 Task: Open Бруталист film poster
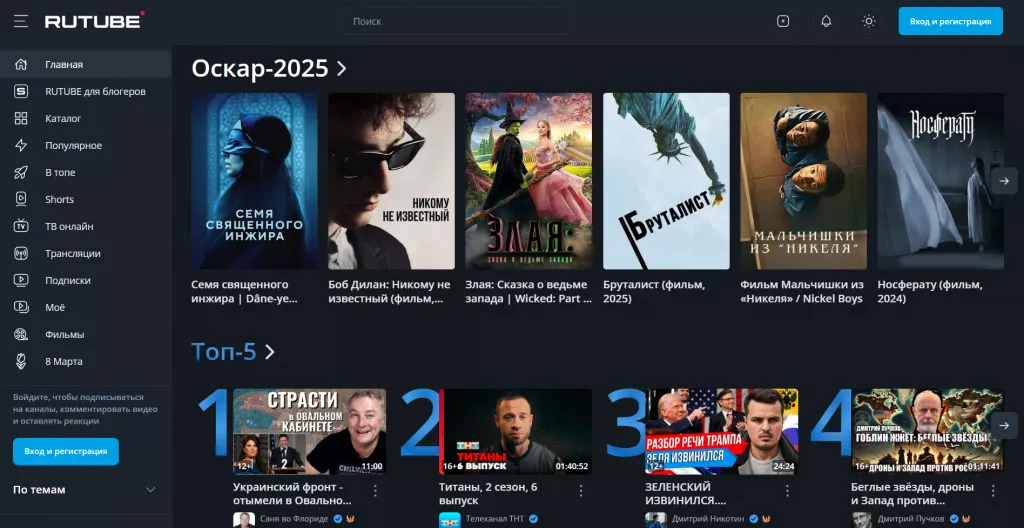(x=666, y=181)
